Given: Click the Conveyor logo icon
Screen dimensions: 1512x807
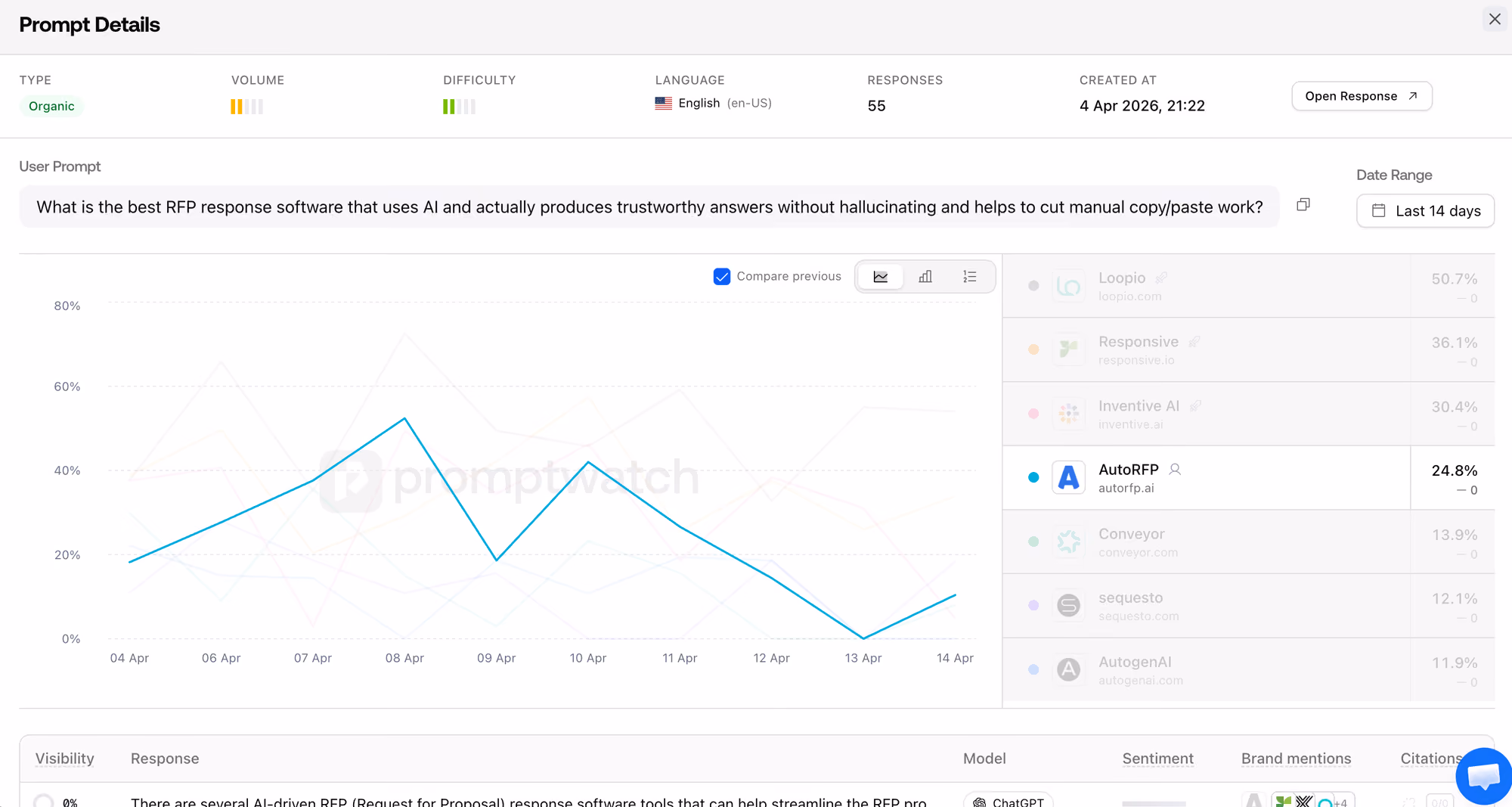Looking at the screenshot, I should 1068,542.
